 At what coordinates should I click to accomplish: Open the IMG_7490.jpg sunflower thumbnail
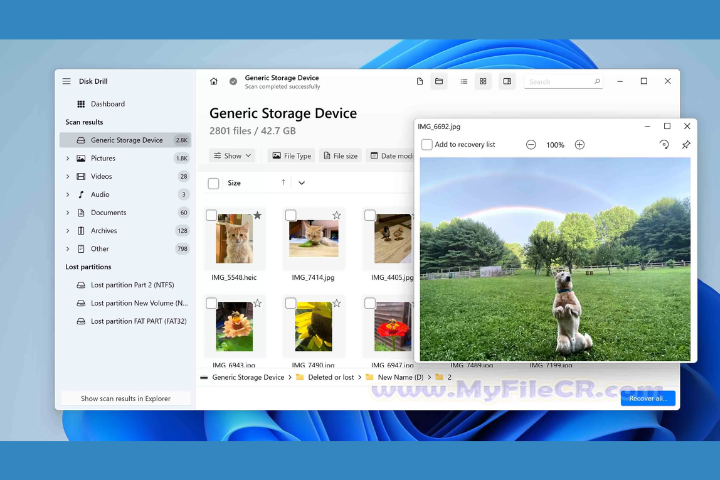[314, 327]
